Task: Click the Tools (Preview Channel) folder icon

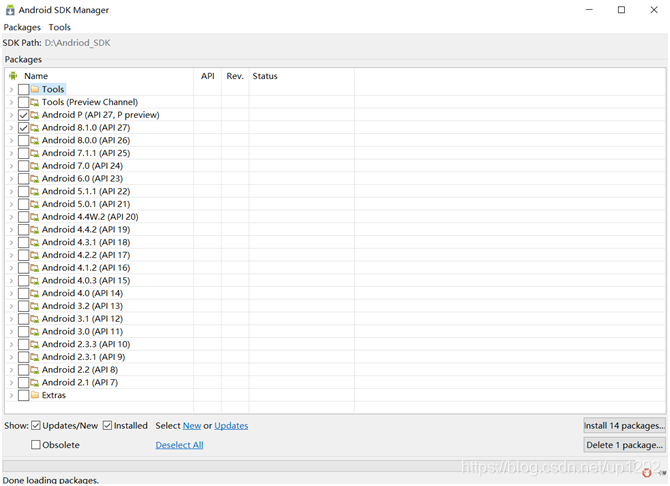Action: coord(35,102)
